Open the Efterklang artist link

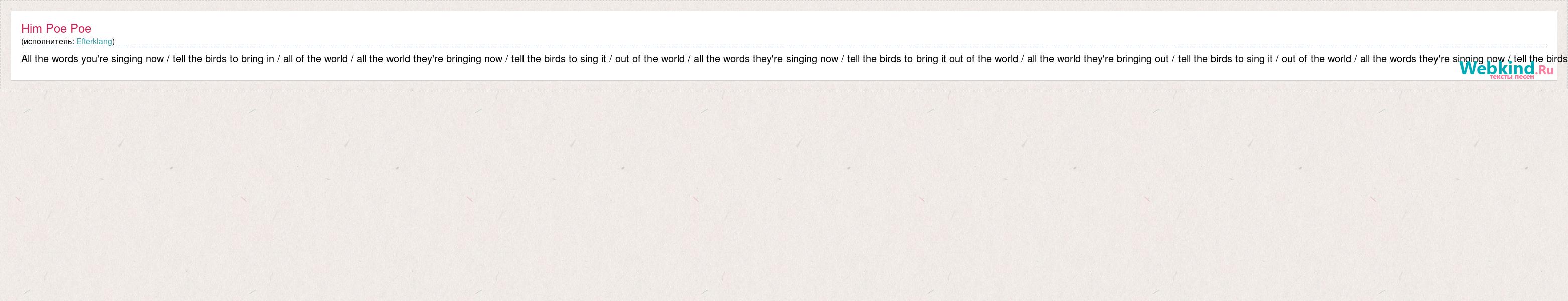[x=94, y=41]
